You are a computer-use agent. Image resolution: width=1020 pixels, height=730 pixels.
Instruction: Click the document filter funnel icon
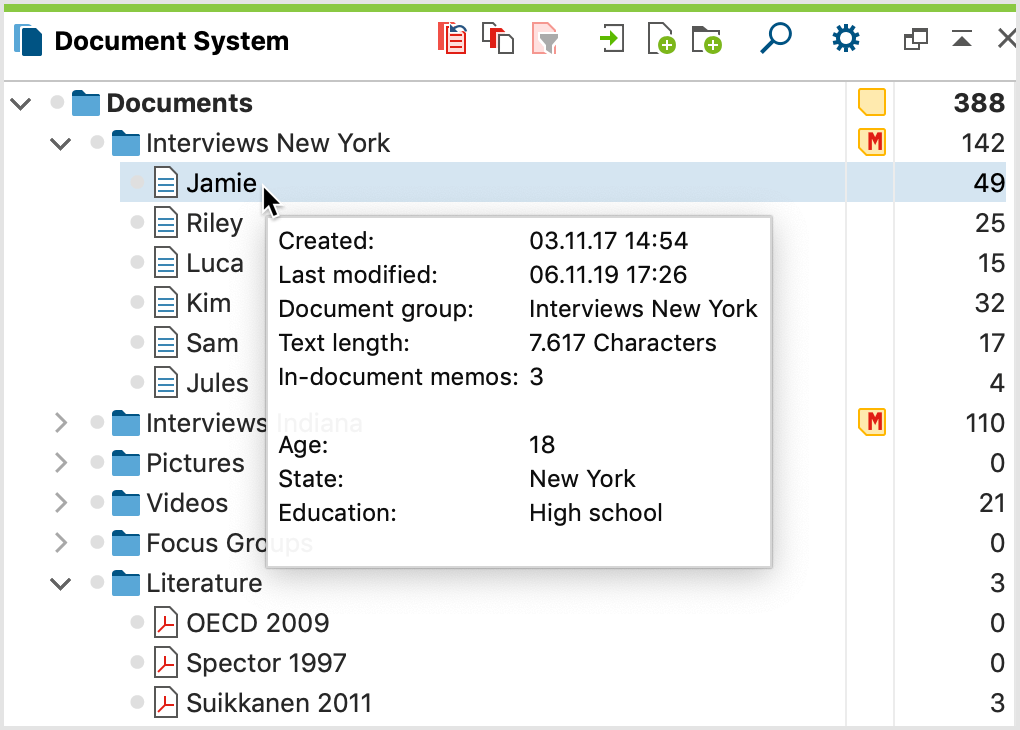pyautogui.click(x=545, y=39)
